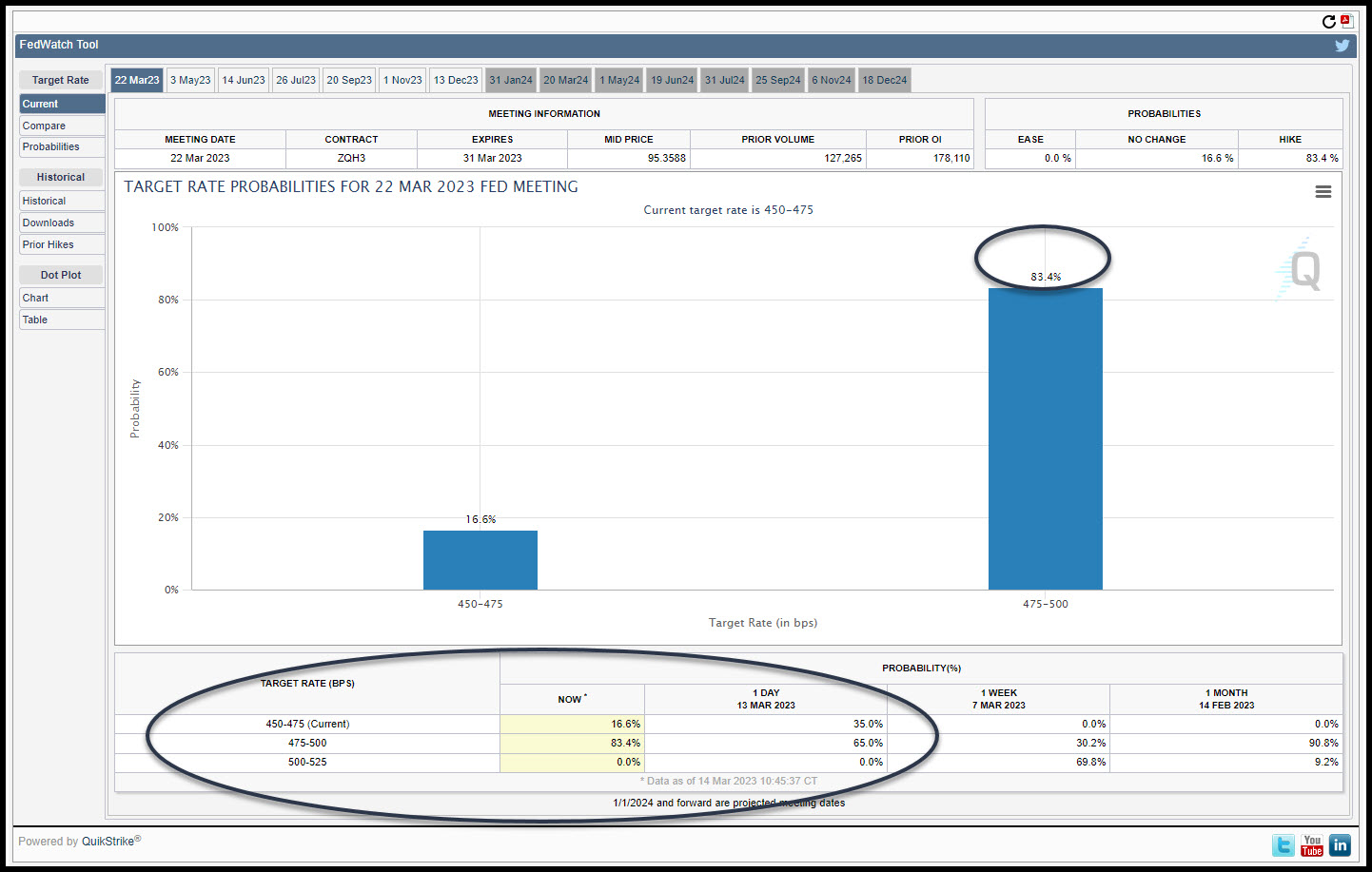Click the Twitter icon in footer
Image resolution: width=1372 pixels, height=872 pixels.
coord(1284,845)
